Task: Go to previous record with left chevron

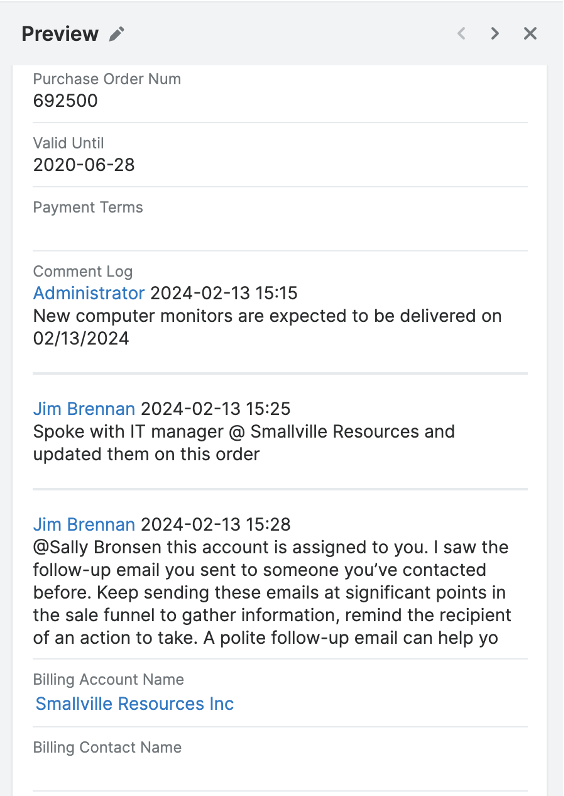Action: pyautogui.click(x=461, y=34)
